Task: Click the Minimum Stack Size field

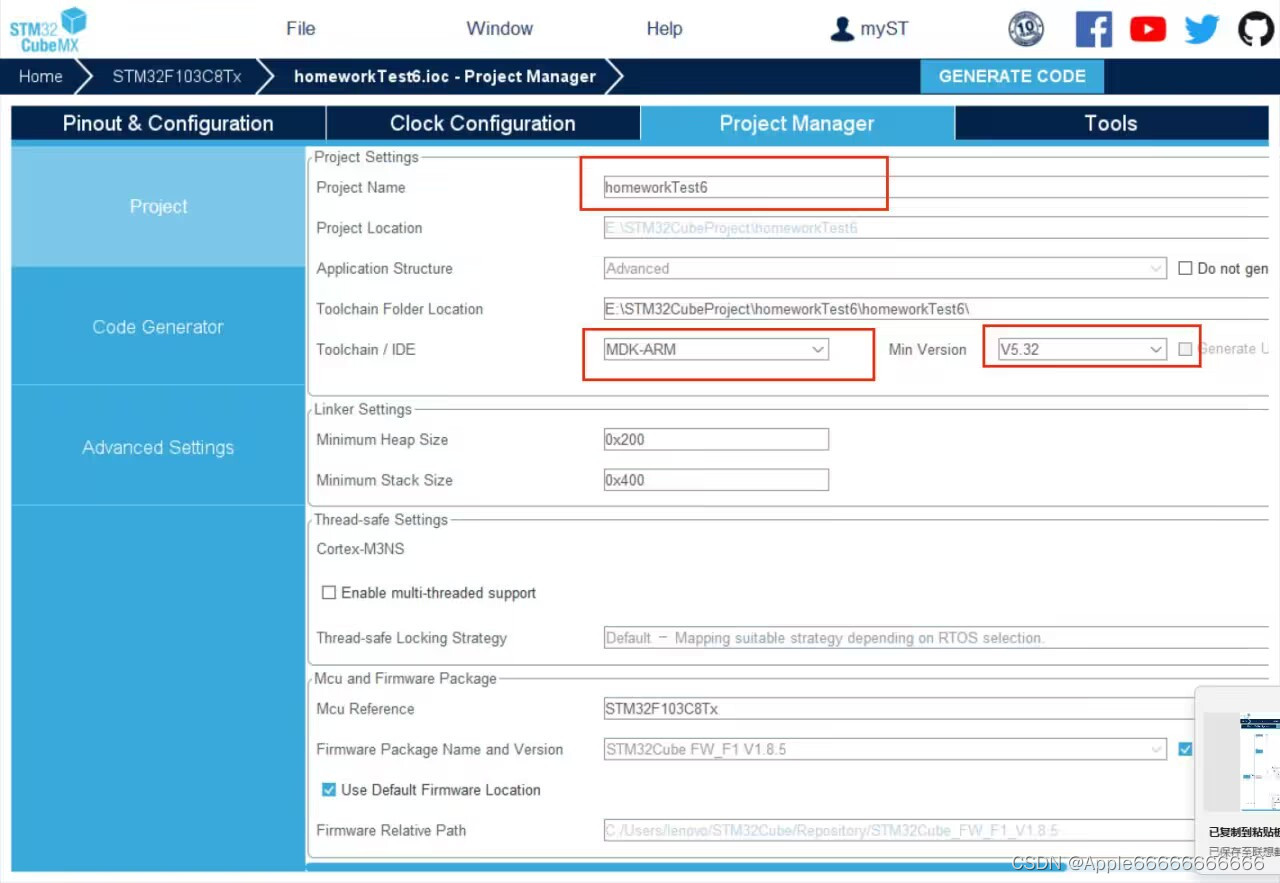Action: point(716,480)
